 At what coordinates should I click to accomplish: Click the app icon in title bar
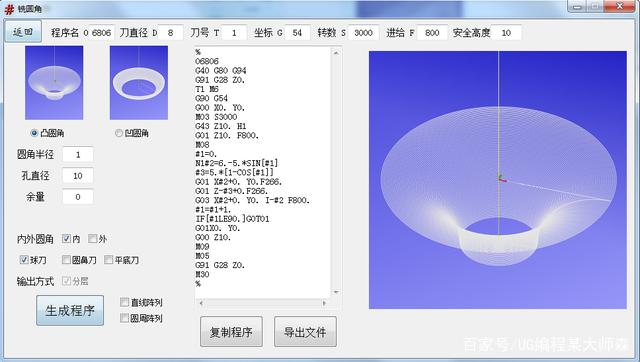click(x=9, y=9)
